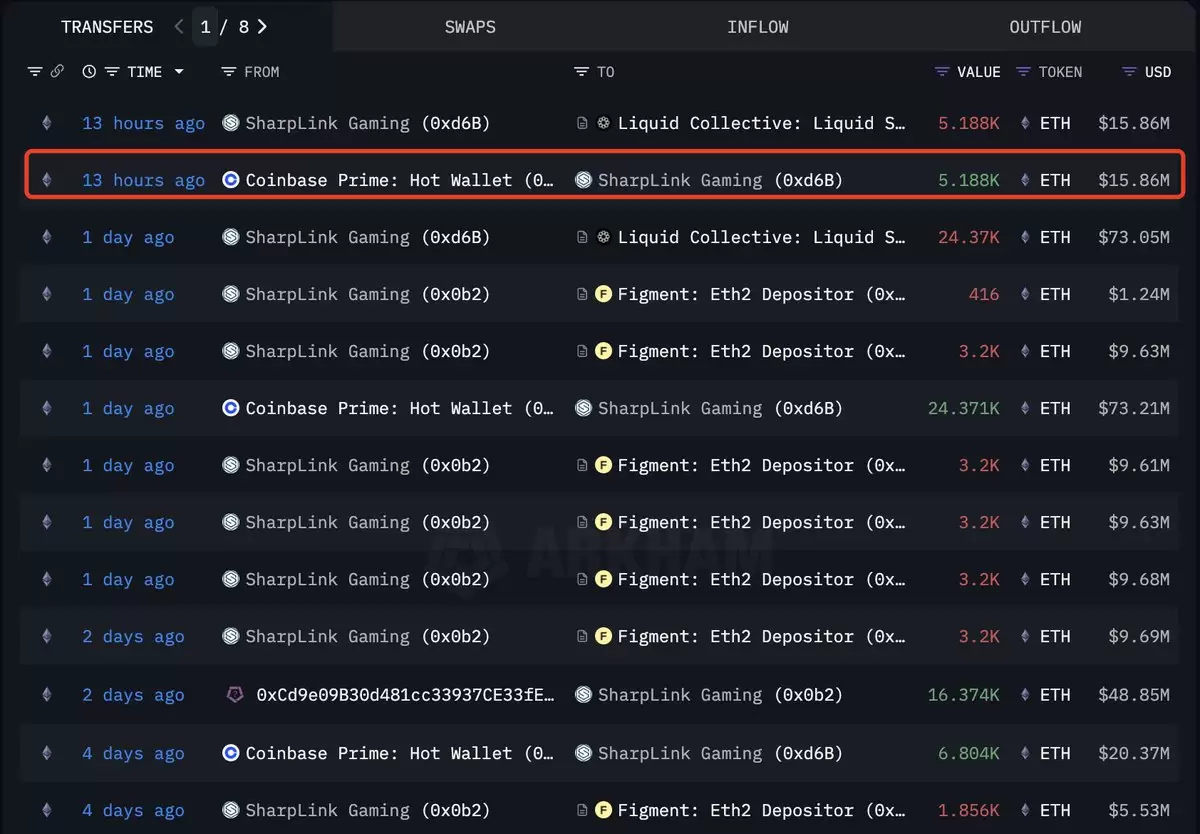This screenshot has height=834, width=1200.
Task: Go to the next transfers page
Action: coord(262,27)
